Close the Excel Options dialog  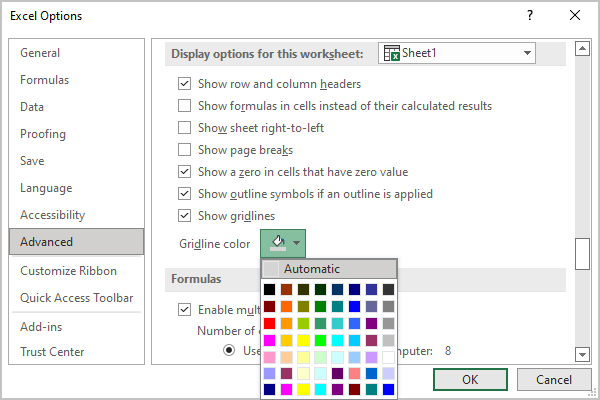tap(575, 15)
